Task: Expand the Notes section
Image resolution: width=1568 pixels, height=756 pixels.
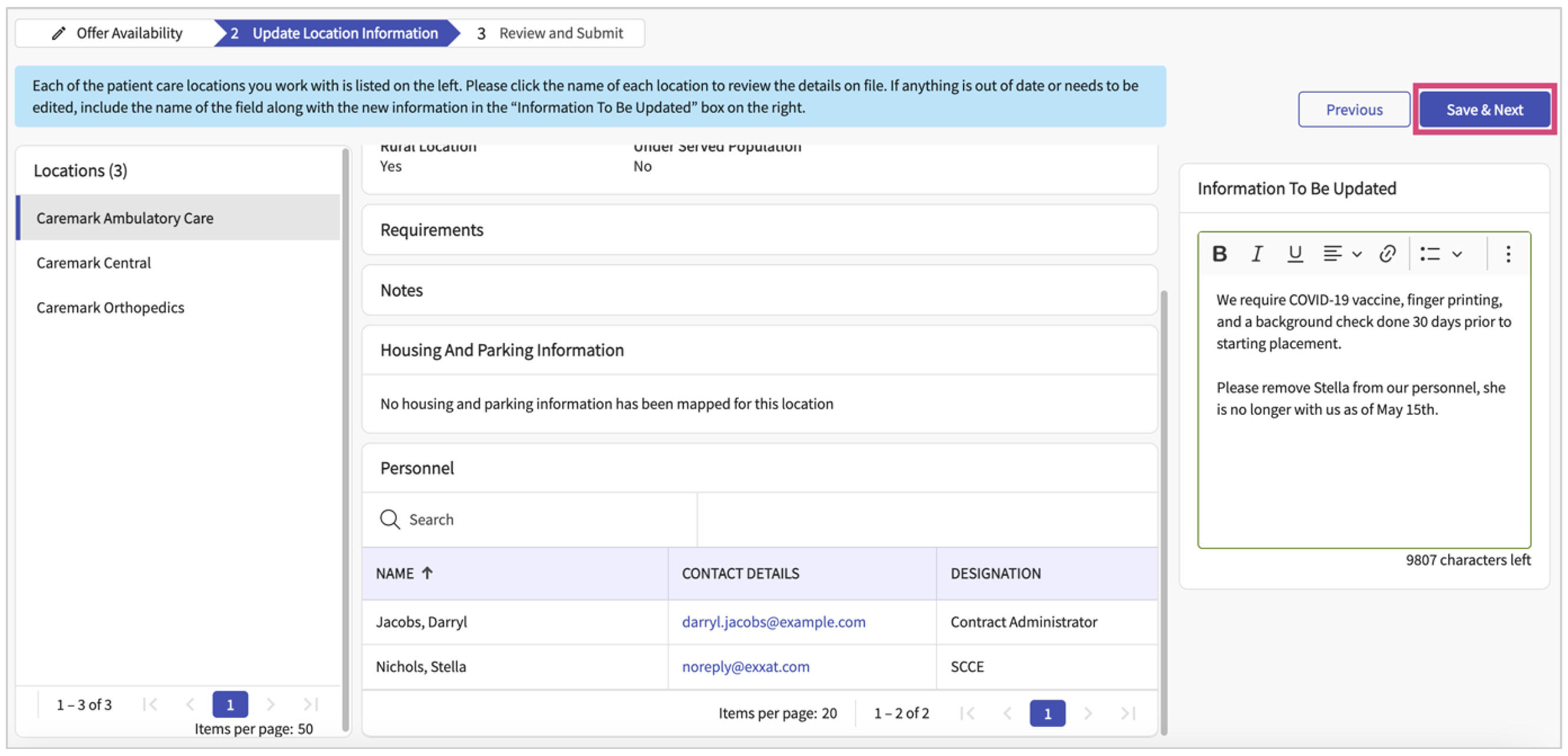Action: (402, 290)
